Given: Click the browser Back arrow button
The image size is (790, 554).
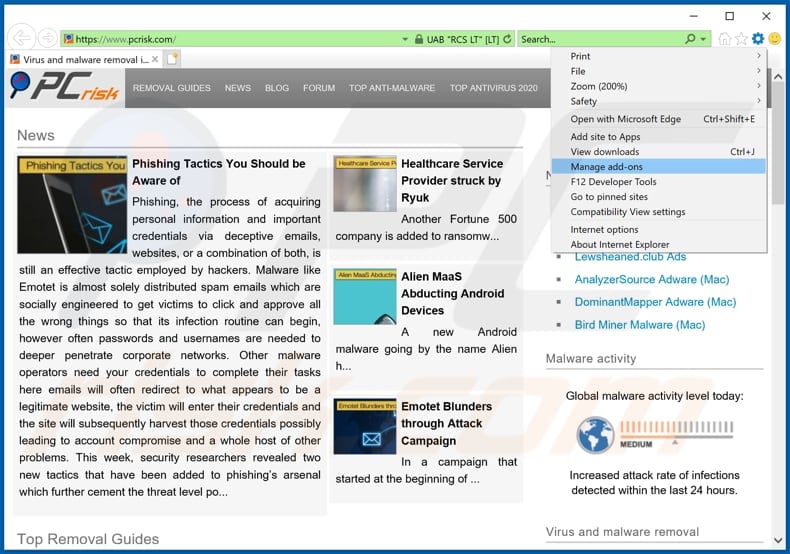Looking at the screenshot, I should 21,37.
